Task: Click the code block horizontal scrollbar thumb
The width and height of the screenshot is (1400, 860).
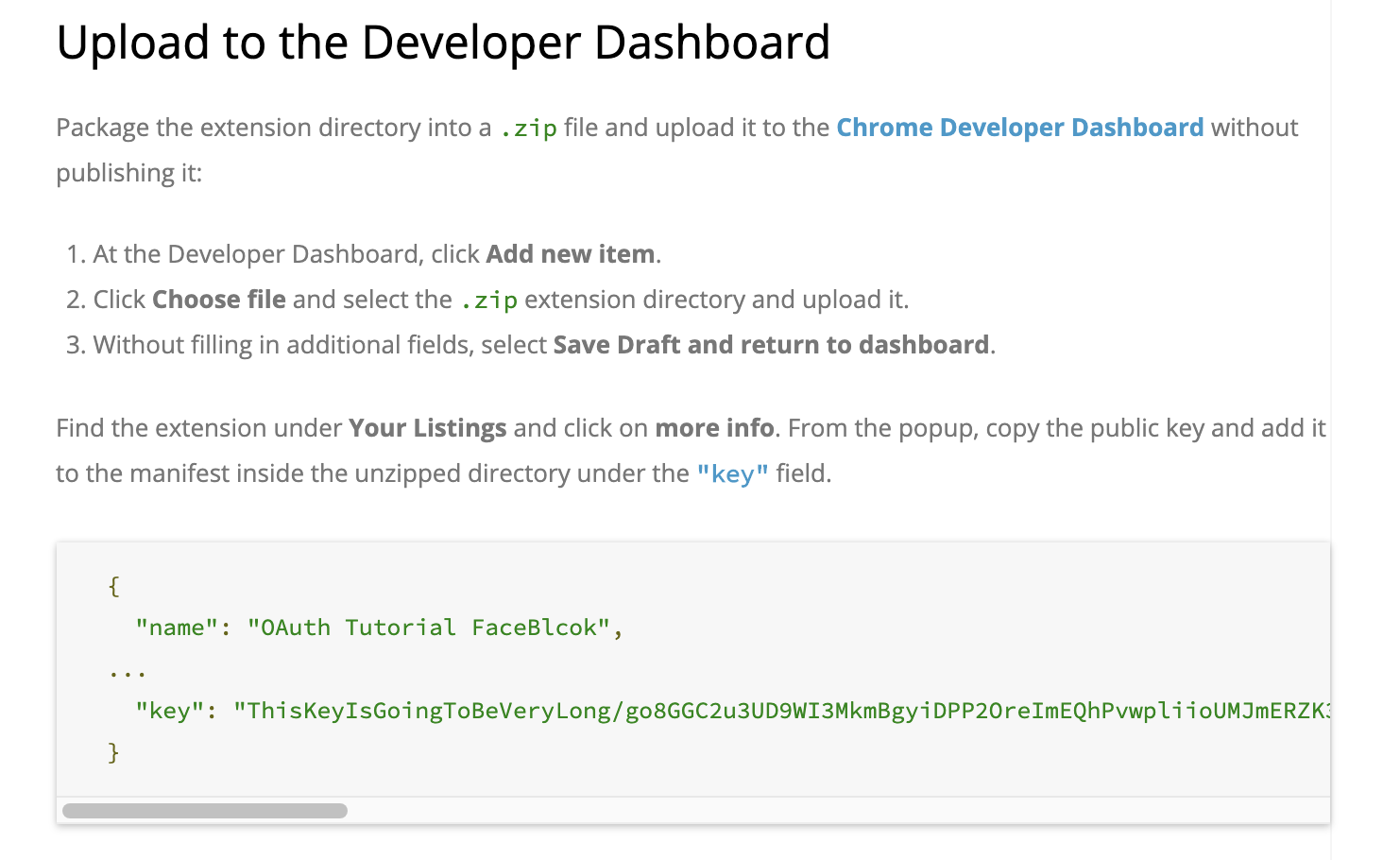Action: 204,811
